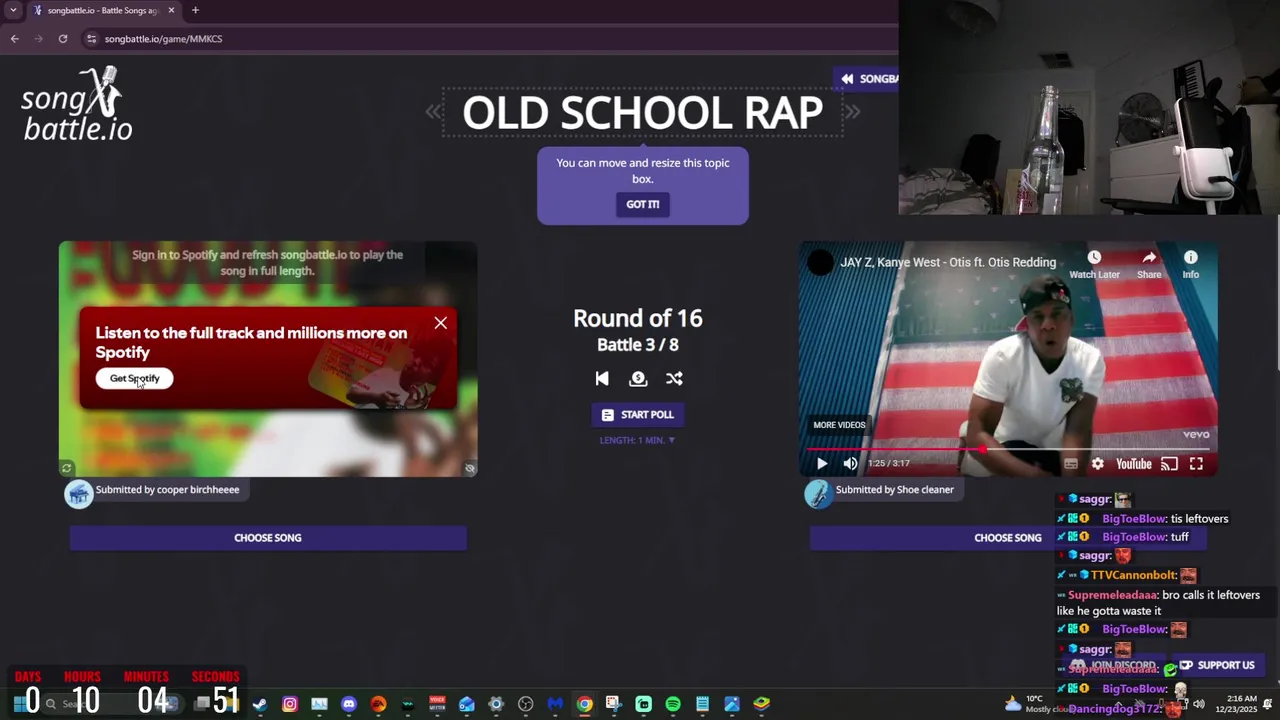This screenshot has height=720, width=1280.
Task: Add video to Watch Later
Action: point(1094,265)
